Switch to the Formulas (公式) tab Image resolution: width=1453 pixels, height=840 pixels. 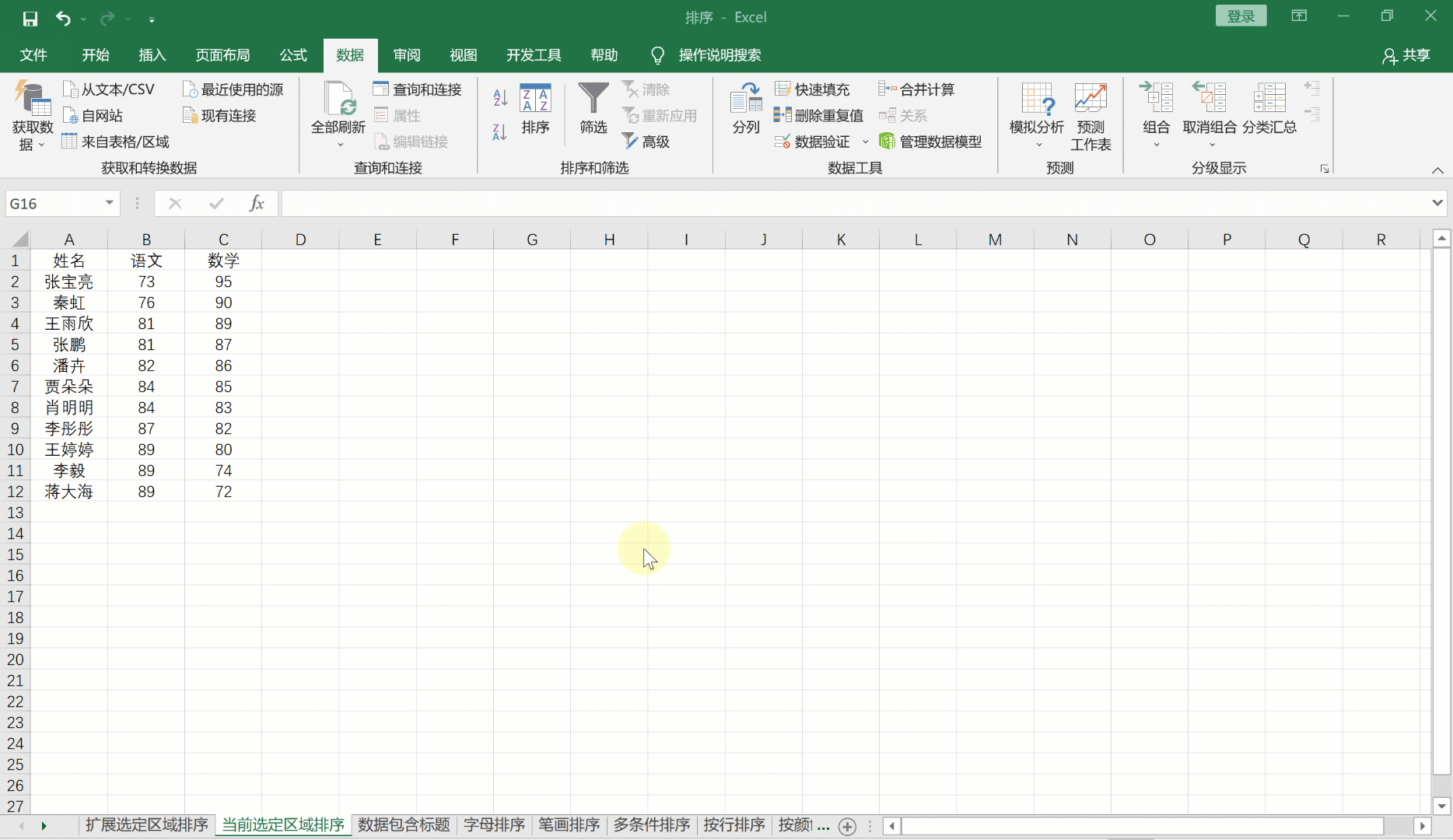[293, 55]
